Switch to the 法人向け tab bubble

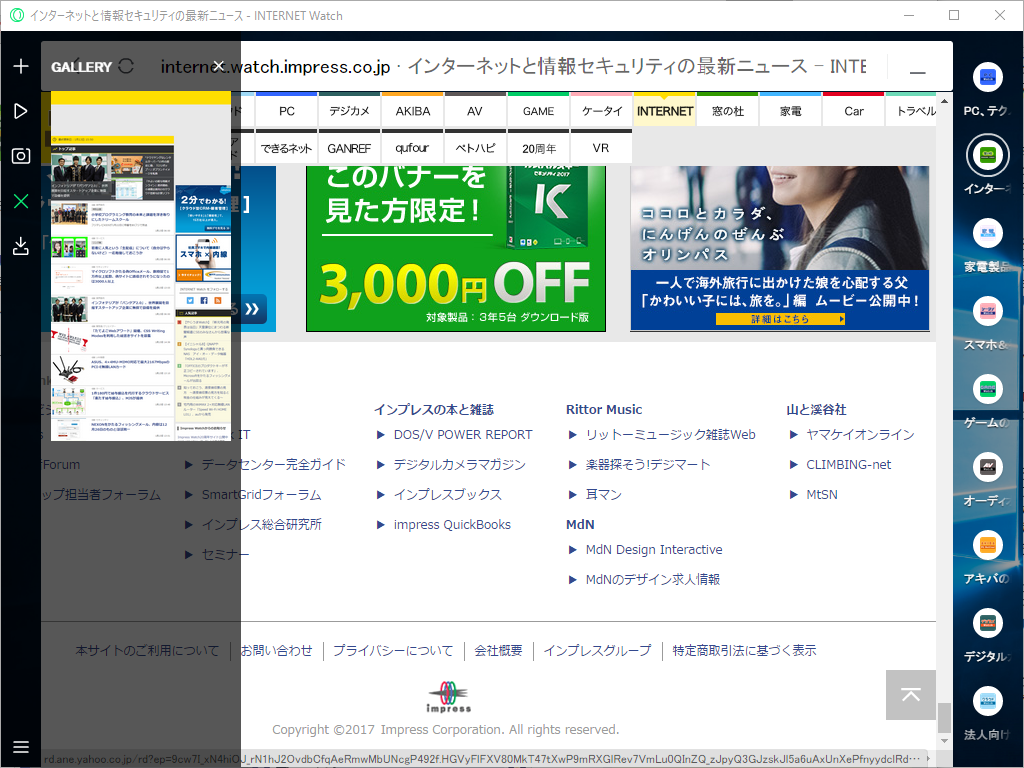987,701
